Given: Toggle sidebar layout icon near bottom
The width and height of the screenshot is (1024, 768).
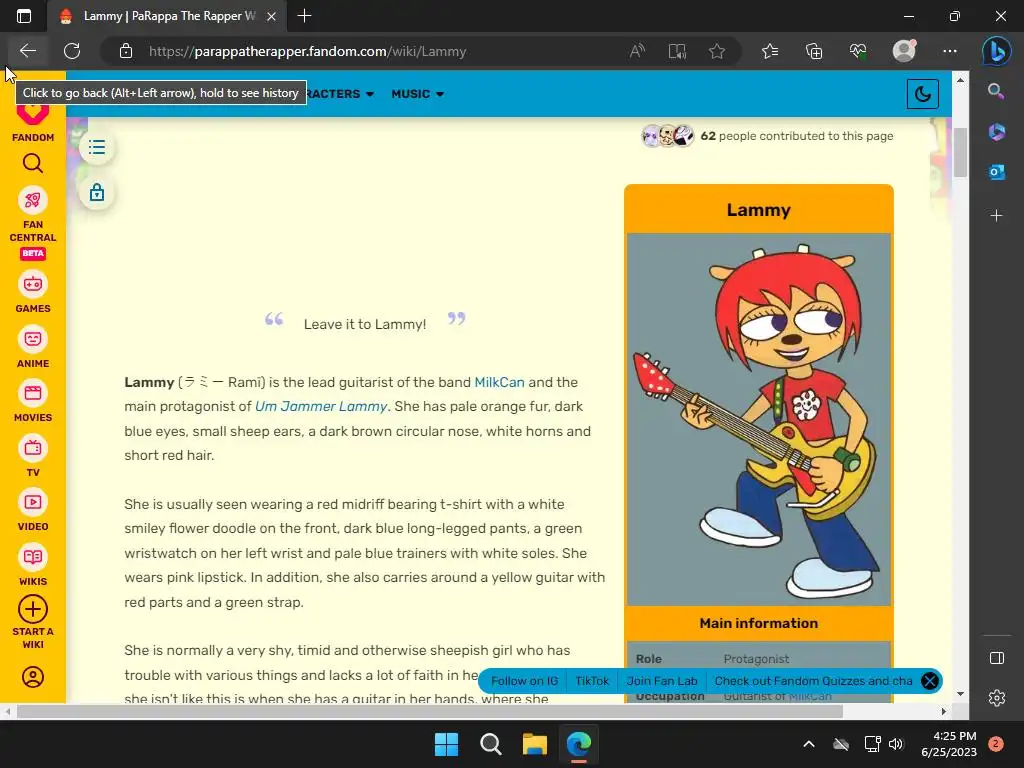Looking at the screenshot, I should [x=997, y=658].
